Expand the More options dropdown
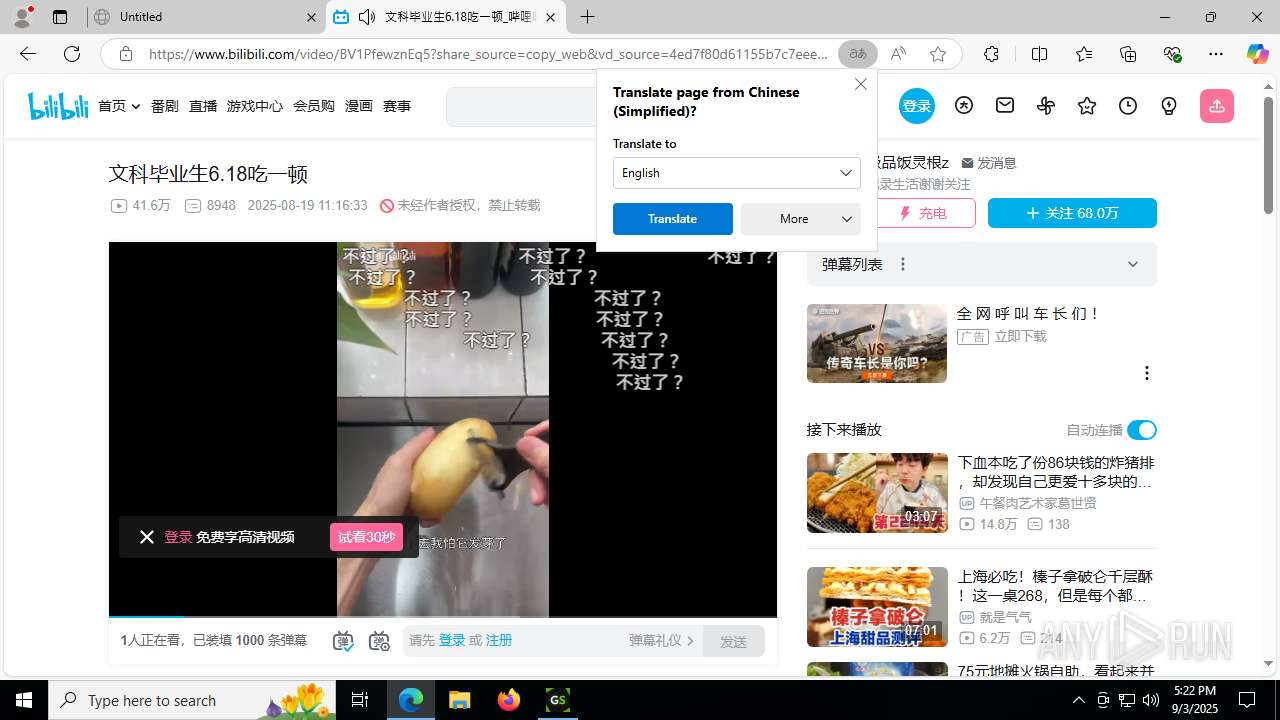 pyautogui.click(x=801, y=219)
